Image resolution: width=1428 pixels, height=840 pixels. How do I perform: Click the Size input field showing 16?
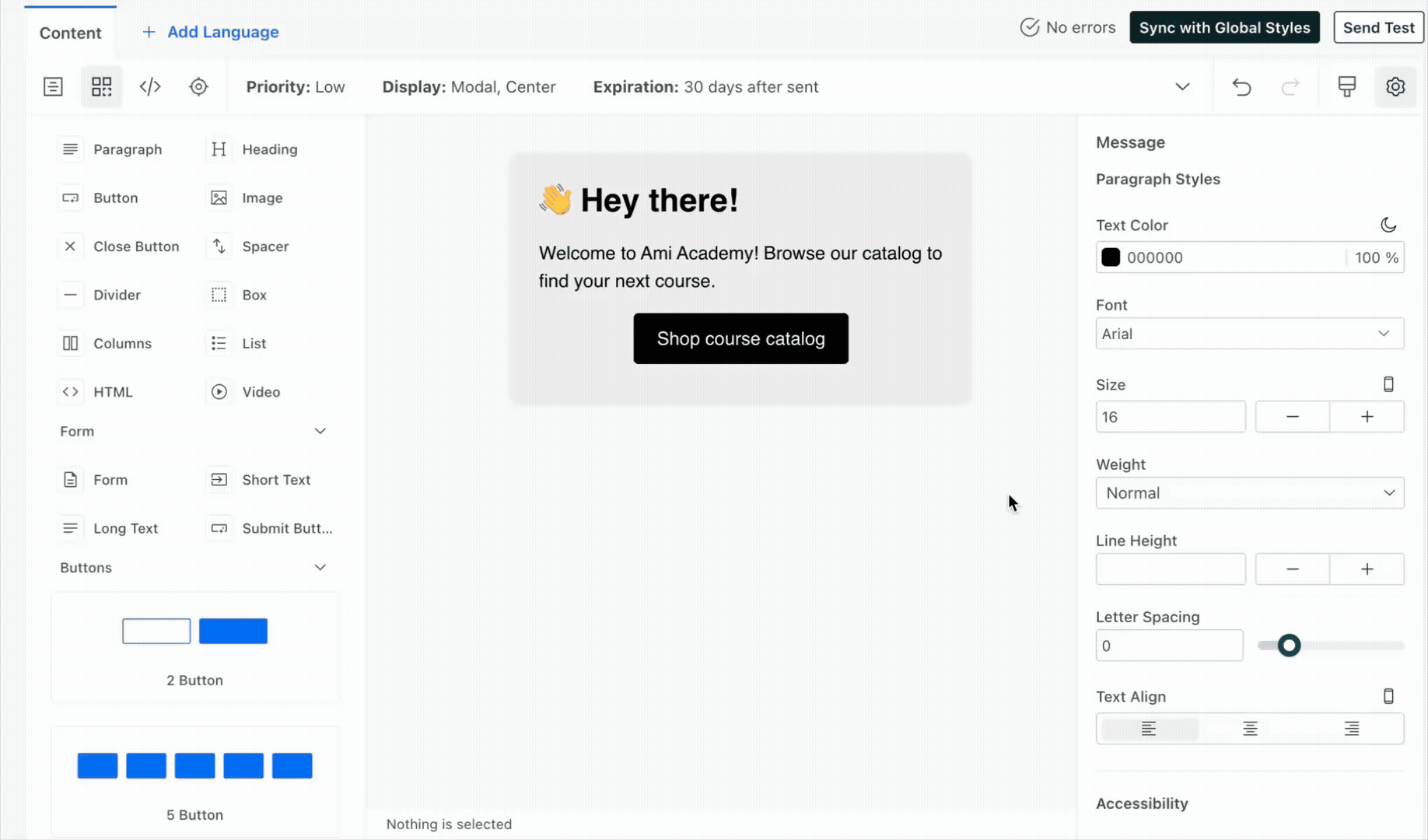(1171, 416)
